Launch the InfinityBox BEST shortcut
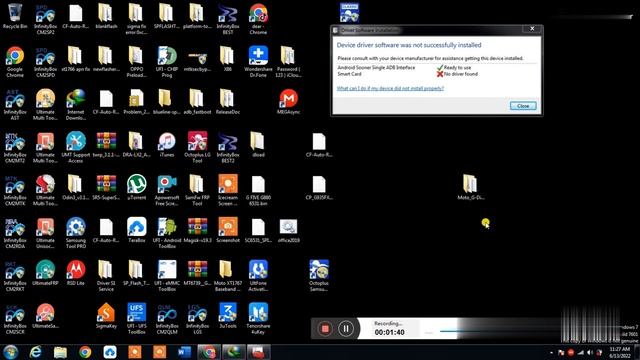 click(228, 19)
